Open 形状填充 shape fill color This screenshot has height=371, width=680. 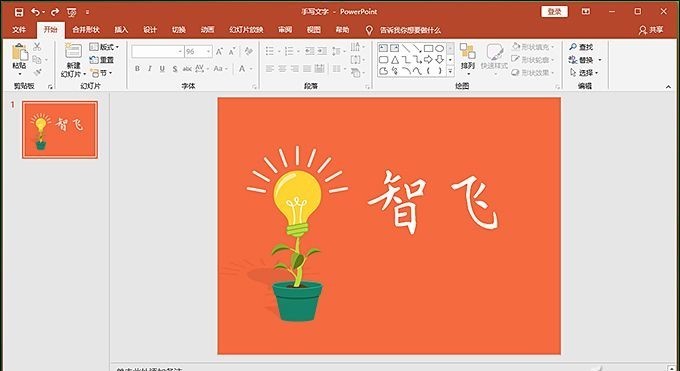533,46
